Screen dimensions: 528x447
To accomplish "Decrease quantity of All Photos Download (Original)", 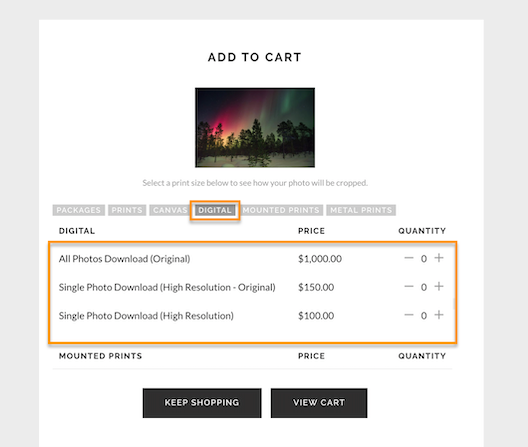I will click(x=409, y=258).
